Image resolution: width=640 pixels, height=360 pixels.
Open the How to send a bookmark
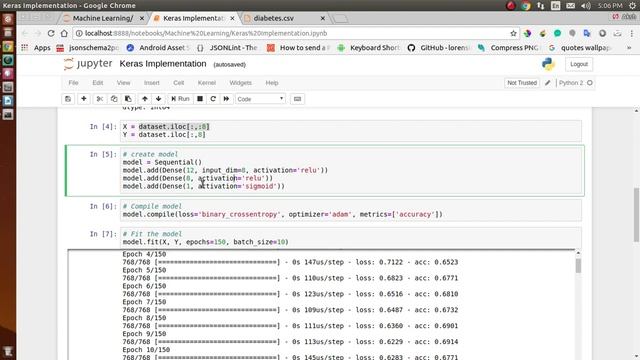[x=298, y=48]
